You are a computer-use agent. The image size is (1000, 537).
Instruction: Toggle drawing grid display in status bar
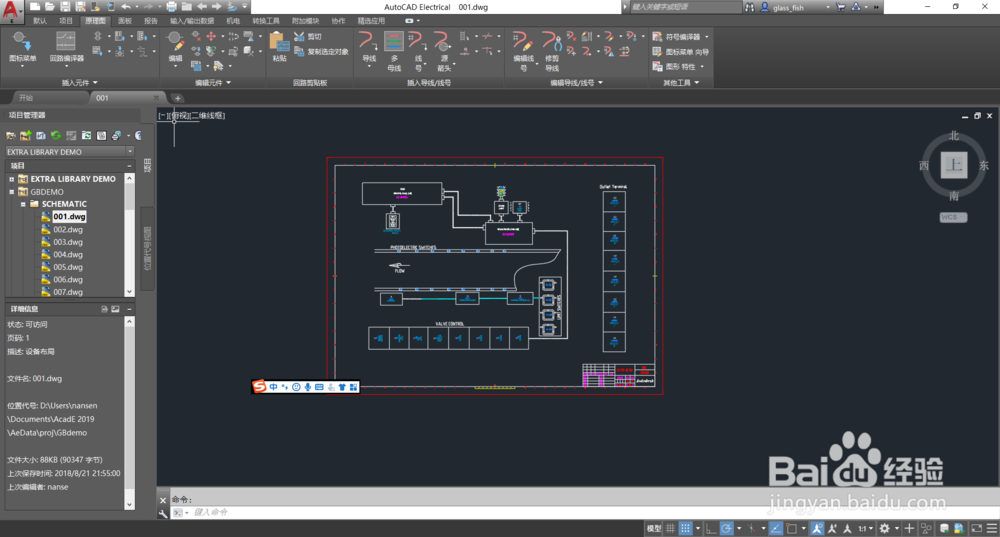[x=670, y=528]
